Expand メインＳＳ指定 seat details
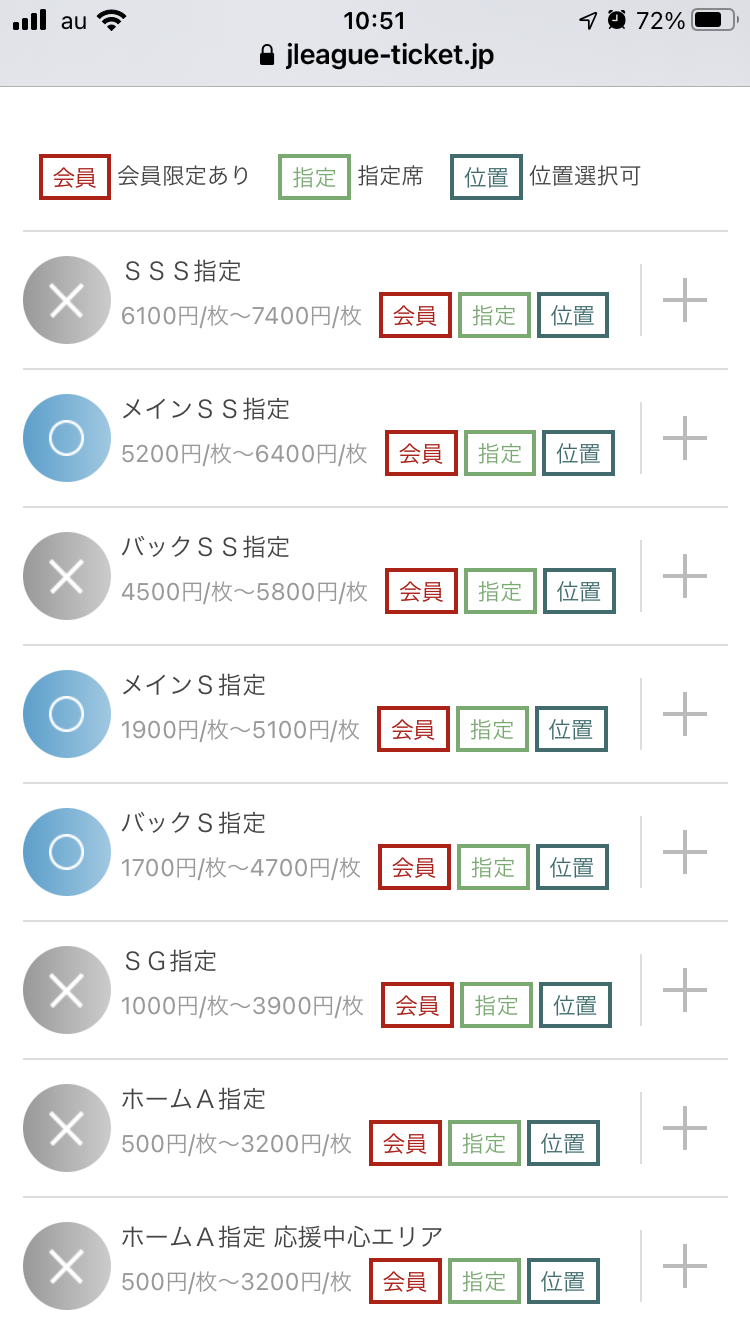Image resolution: width=750 pixels, height=1334 pixels. [x=685, y=438]
